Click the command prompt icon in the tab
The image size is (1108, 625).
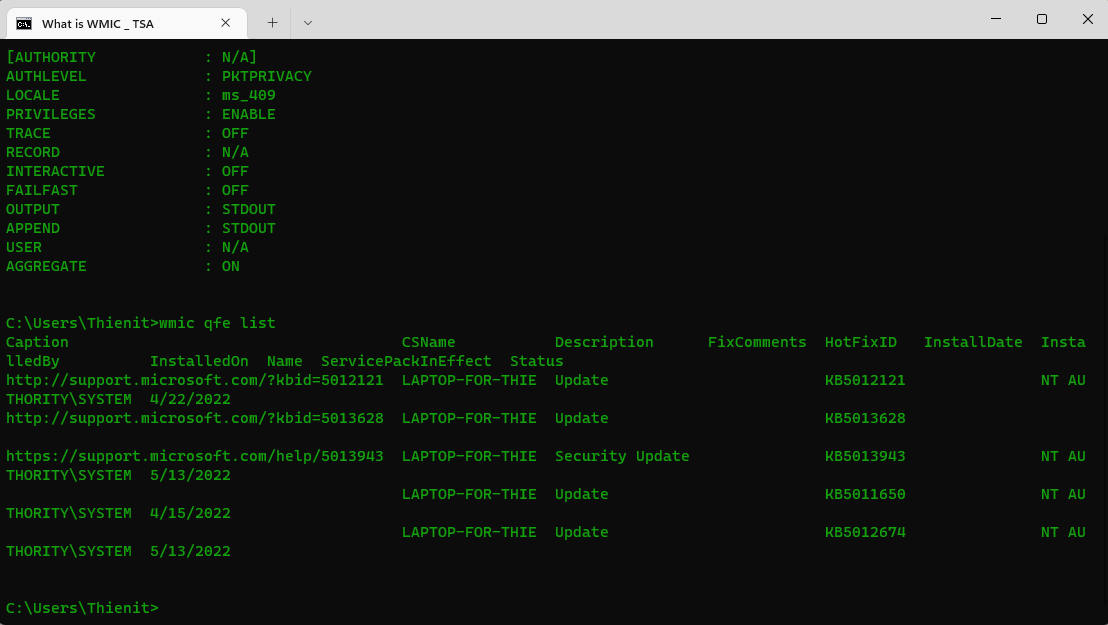(24, 23)
